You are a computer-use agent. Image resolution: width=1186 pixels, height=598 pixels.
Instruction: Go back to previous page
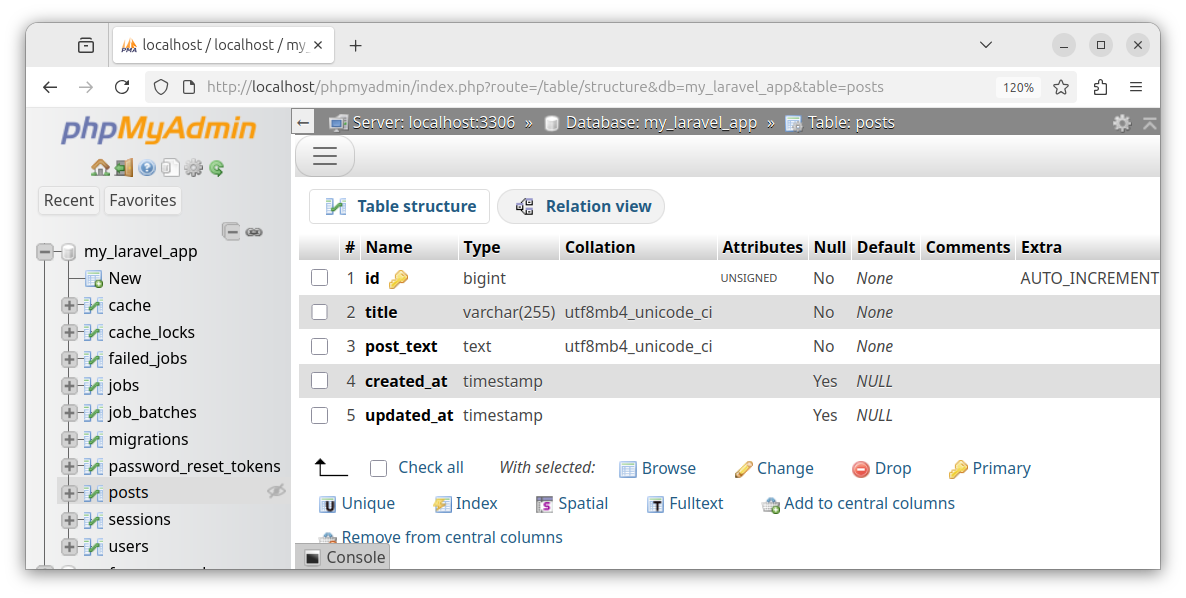(50, 87)
